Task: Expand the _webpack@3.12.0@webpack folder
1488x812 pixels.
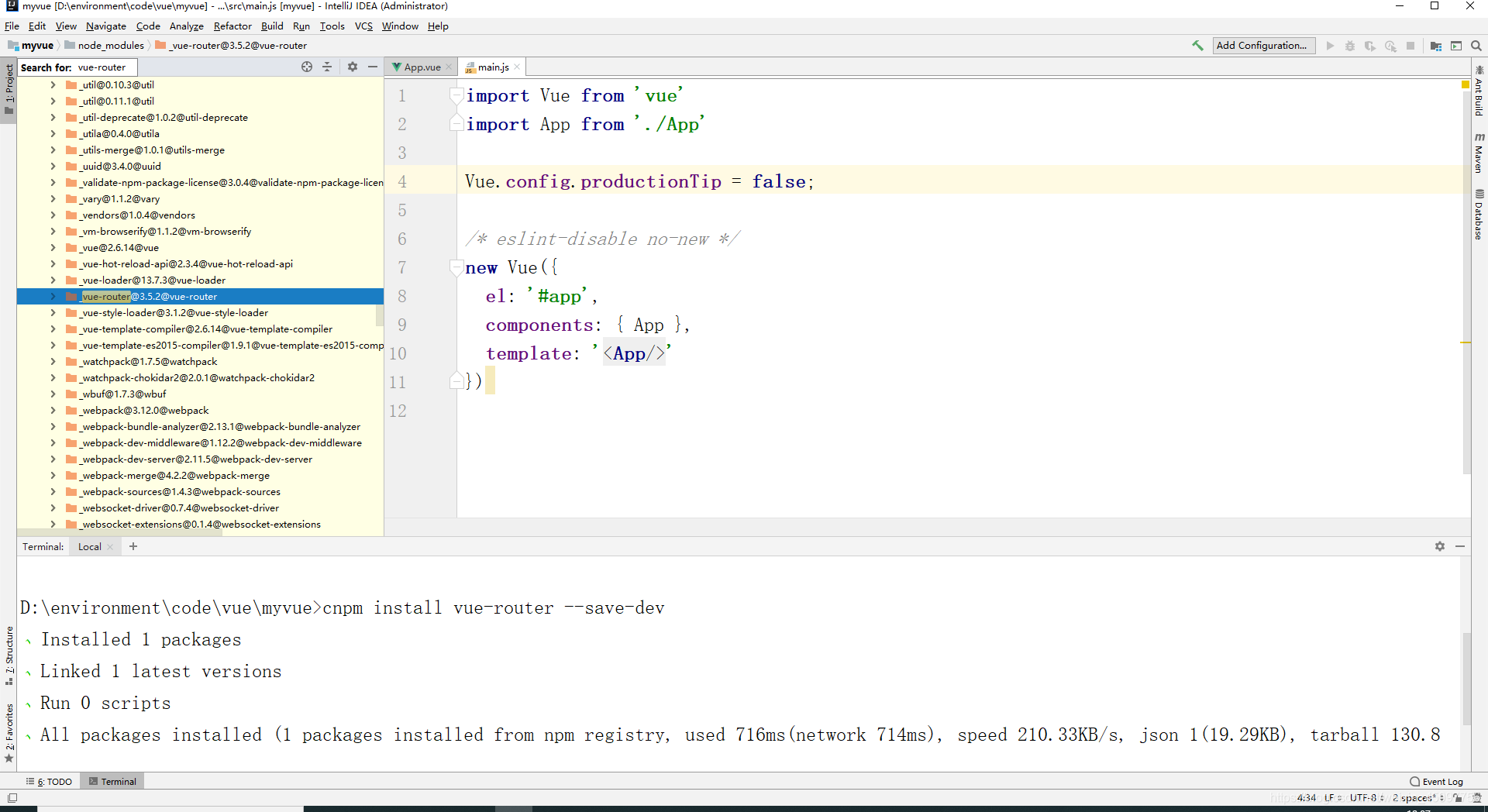Action: pos(53,410)
